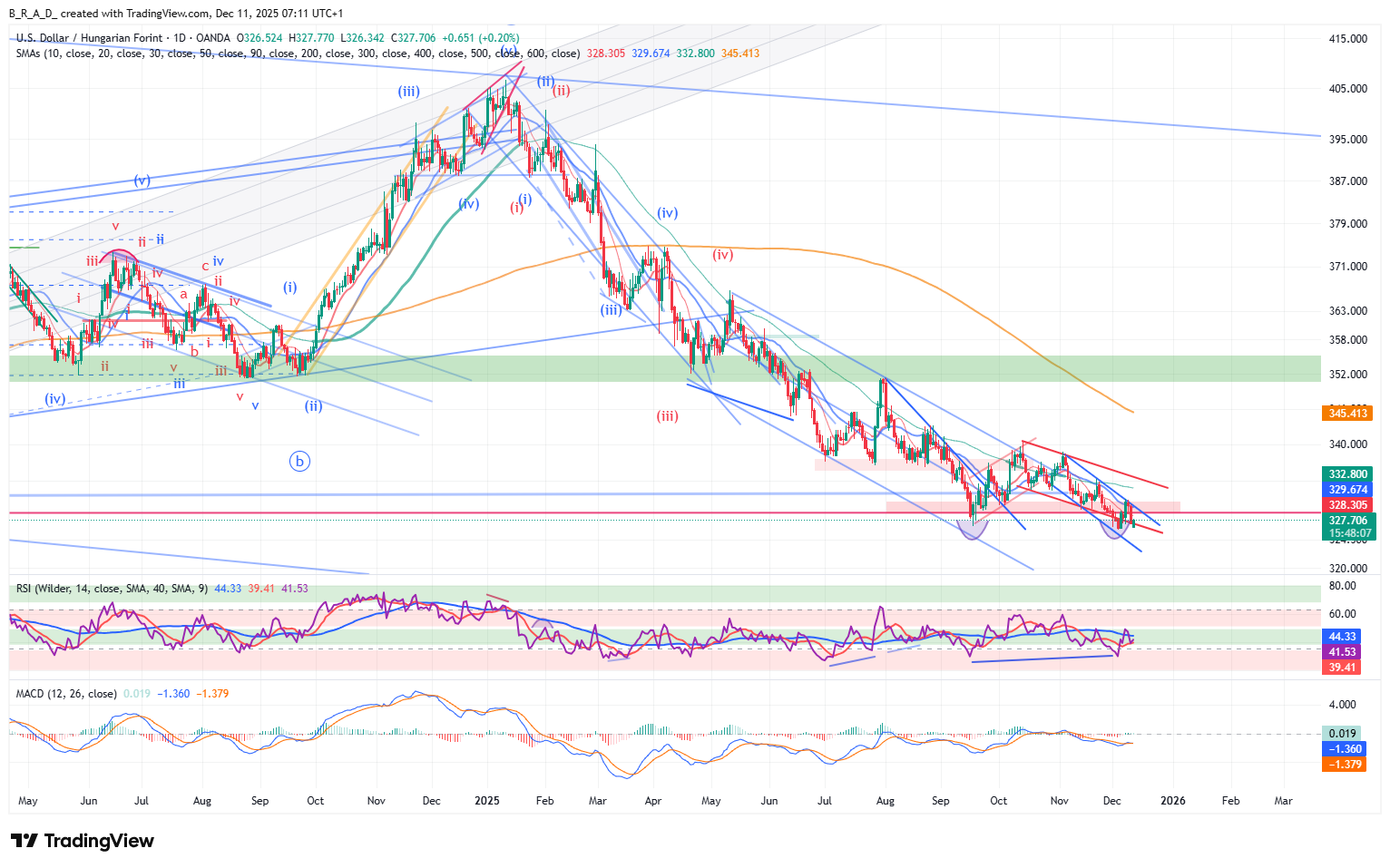
Task: Select the current price label 327.706
Action: point(1347,521)
